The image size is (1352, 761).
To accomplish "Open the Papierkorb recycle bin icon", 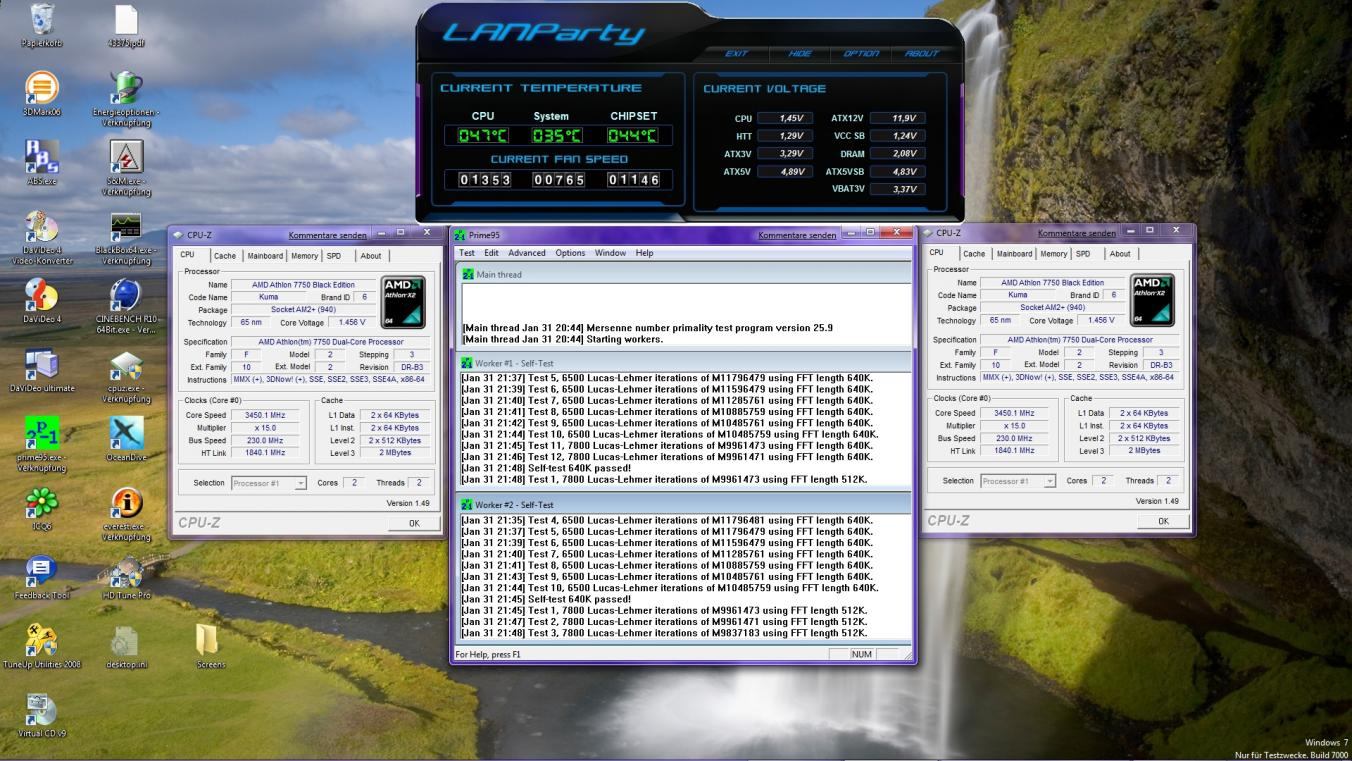I will pos(42,19).
